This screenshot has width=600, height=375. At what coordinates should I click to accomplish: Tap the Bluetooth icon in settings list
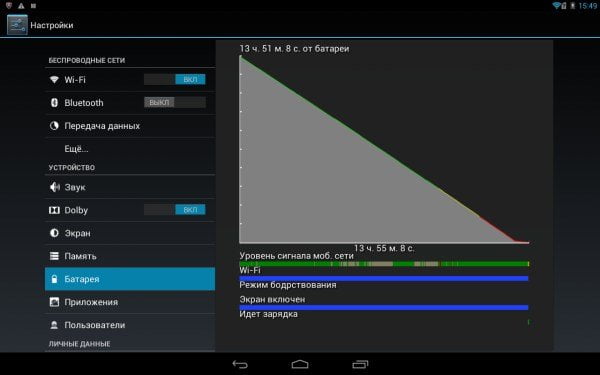pos(54,103)
